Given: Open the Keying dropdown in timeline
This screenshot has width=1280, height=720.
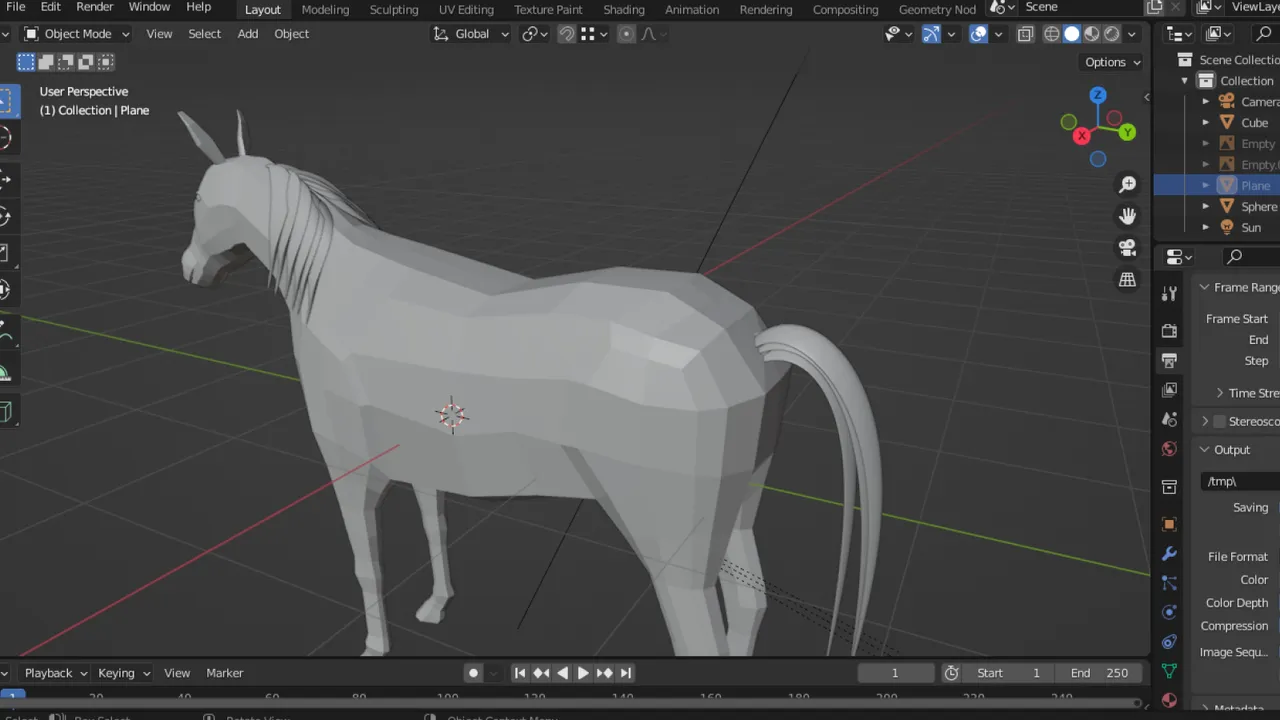Looking at the screenshot, I should (x=124, y=673).
